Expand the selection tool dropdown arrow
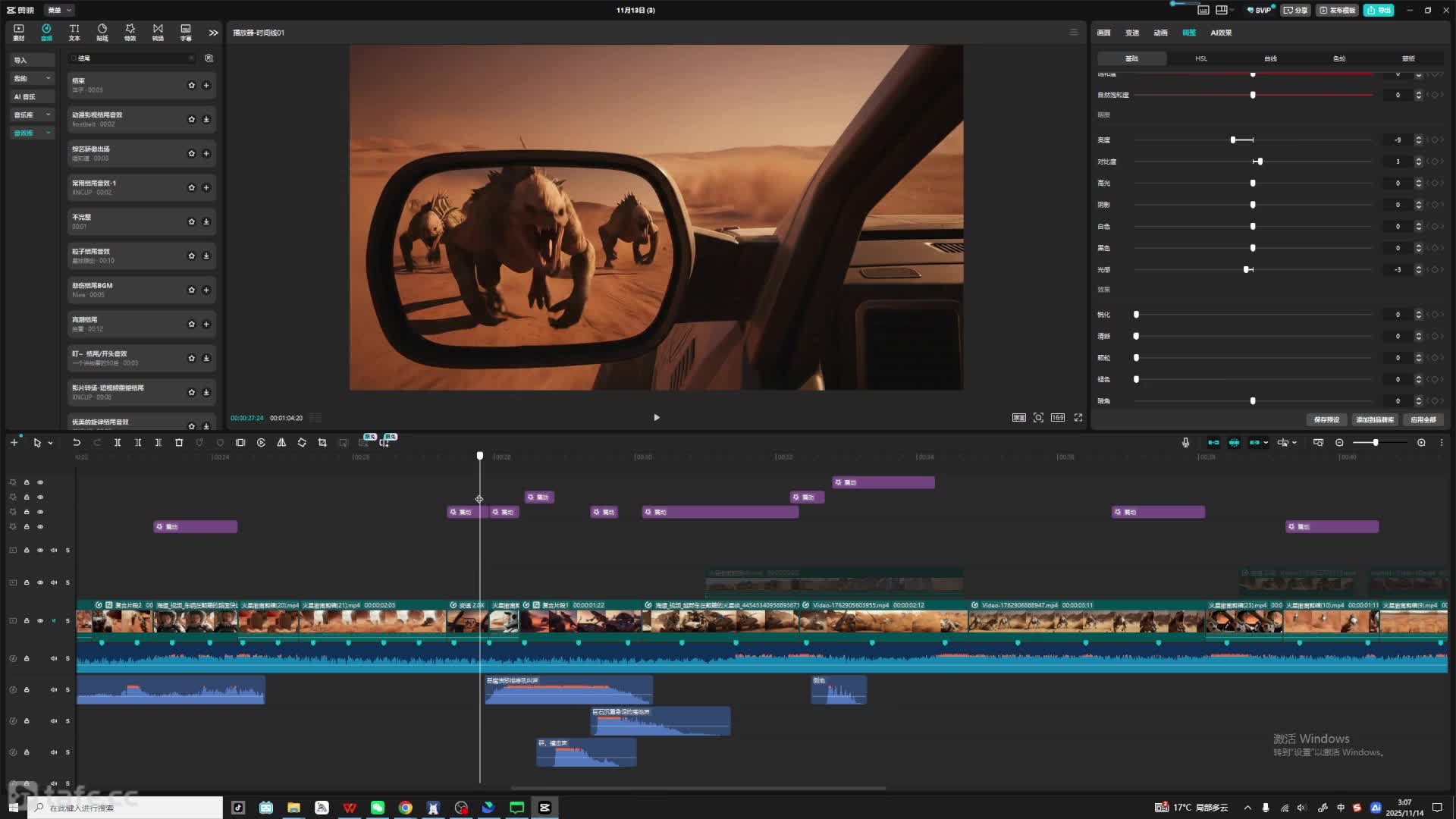Screen dimensions: 1456x819 click(x=51, y=443)
